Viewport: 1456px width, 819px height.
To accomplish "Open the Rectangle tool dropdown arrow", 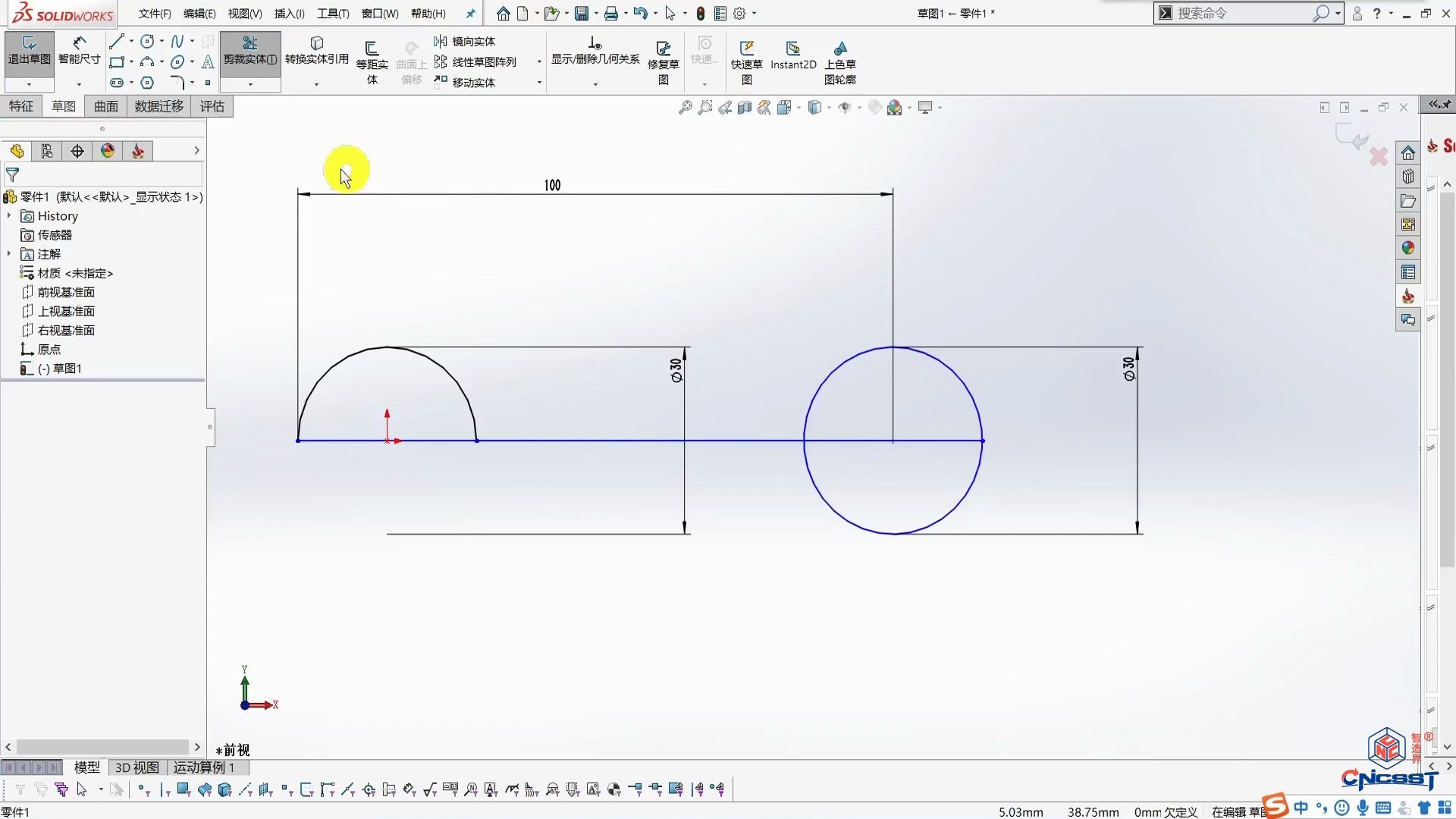I will pyautogui.click(x=130, y=62).
